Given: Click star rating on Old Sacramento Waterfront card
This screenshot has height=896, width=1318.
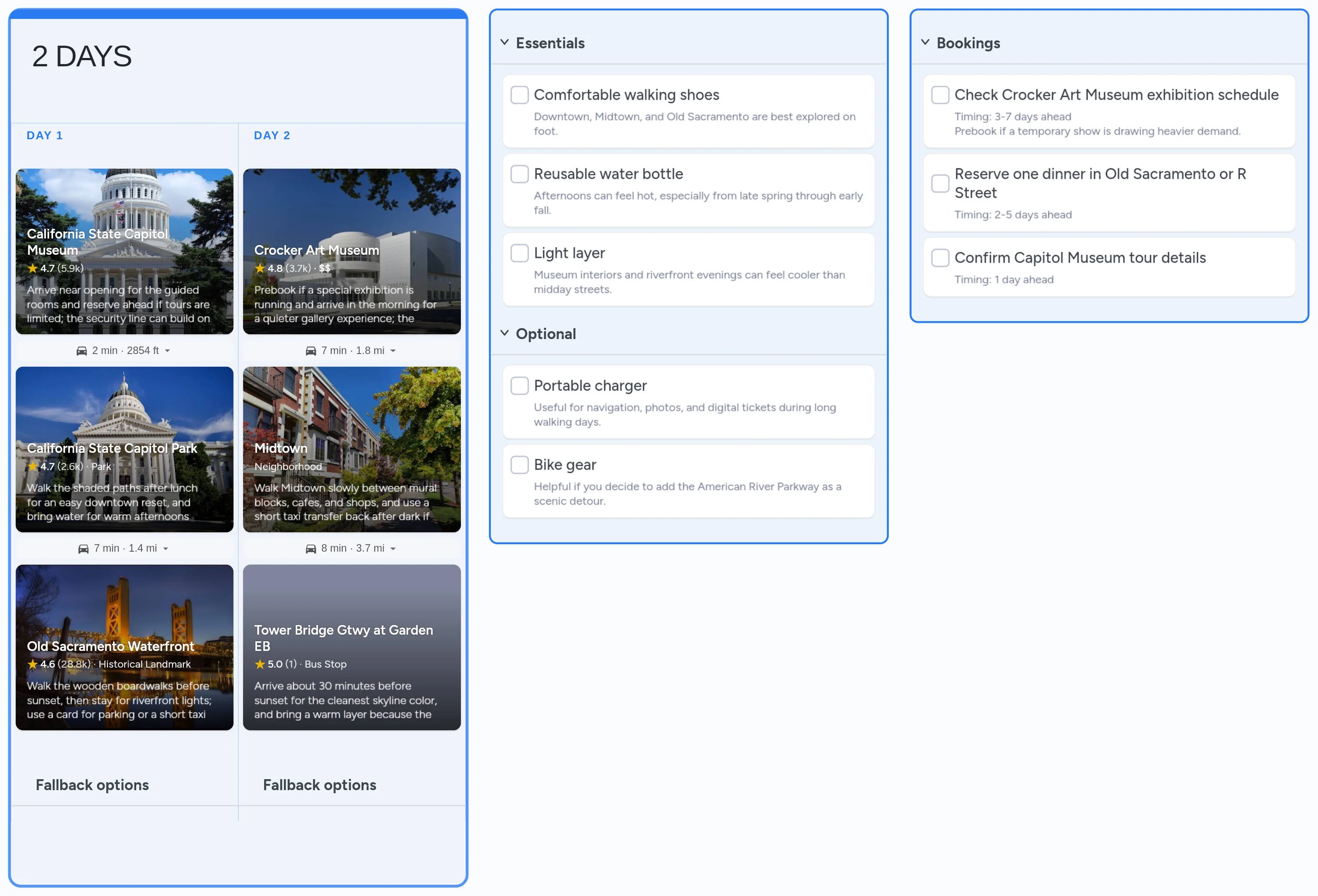Looking at the screenshot, I should (33, 664).
